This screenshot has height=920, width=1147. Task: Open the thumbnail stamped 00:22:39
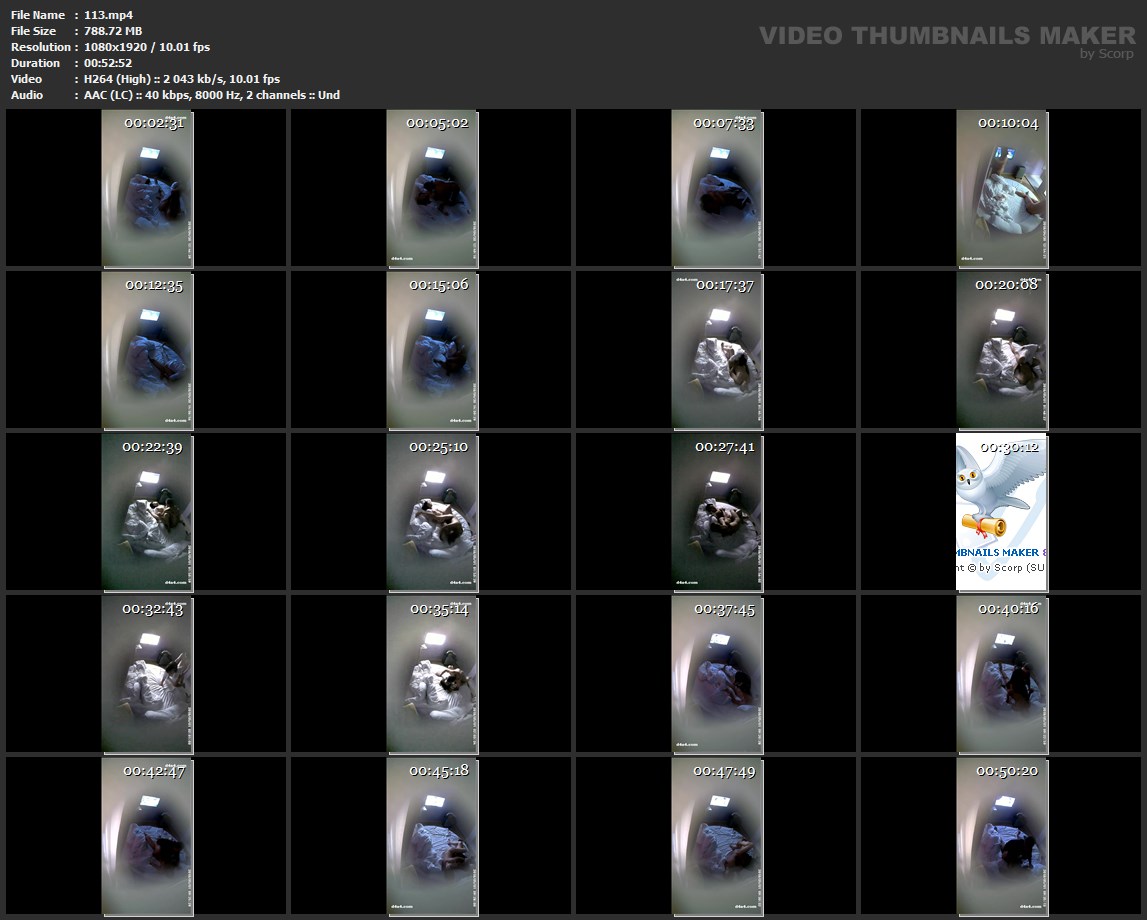tap(147, 512)
